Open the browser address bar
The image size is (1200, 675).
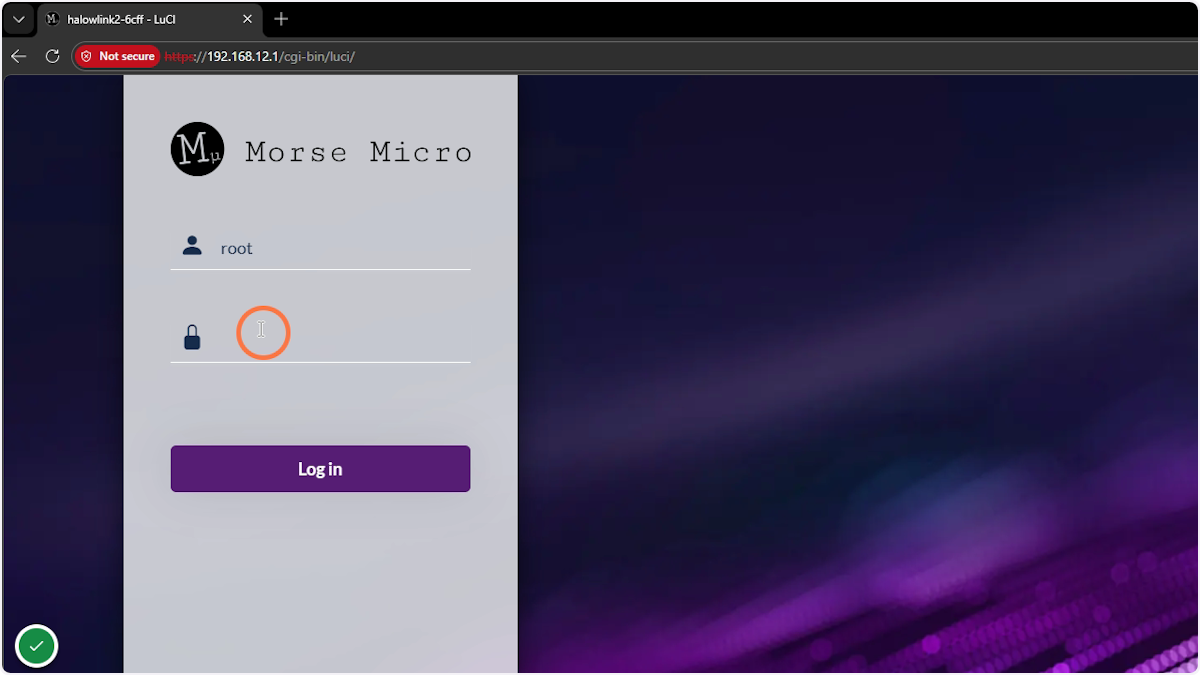click(x=600, y=56)
